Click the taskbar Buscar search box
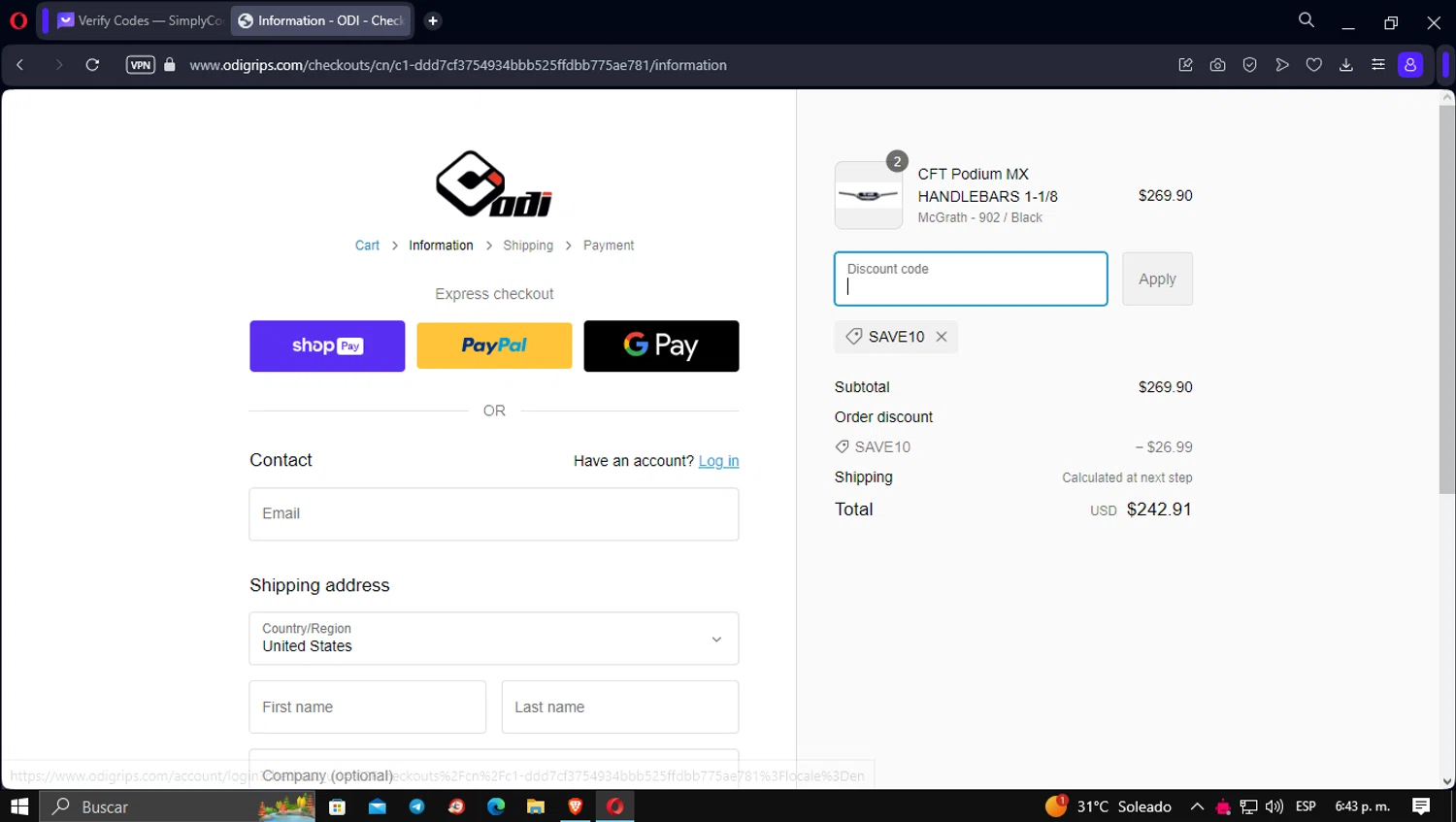 tap(177, 806)
